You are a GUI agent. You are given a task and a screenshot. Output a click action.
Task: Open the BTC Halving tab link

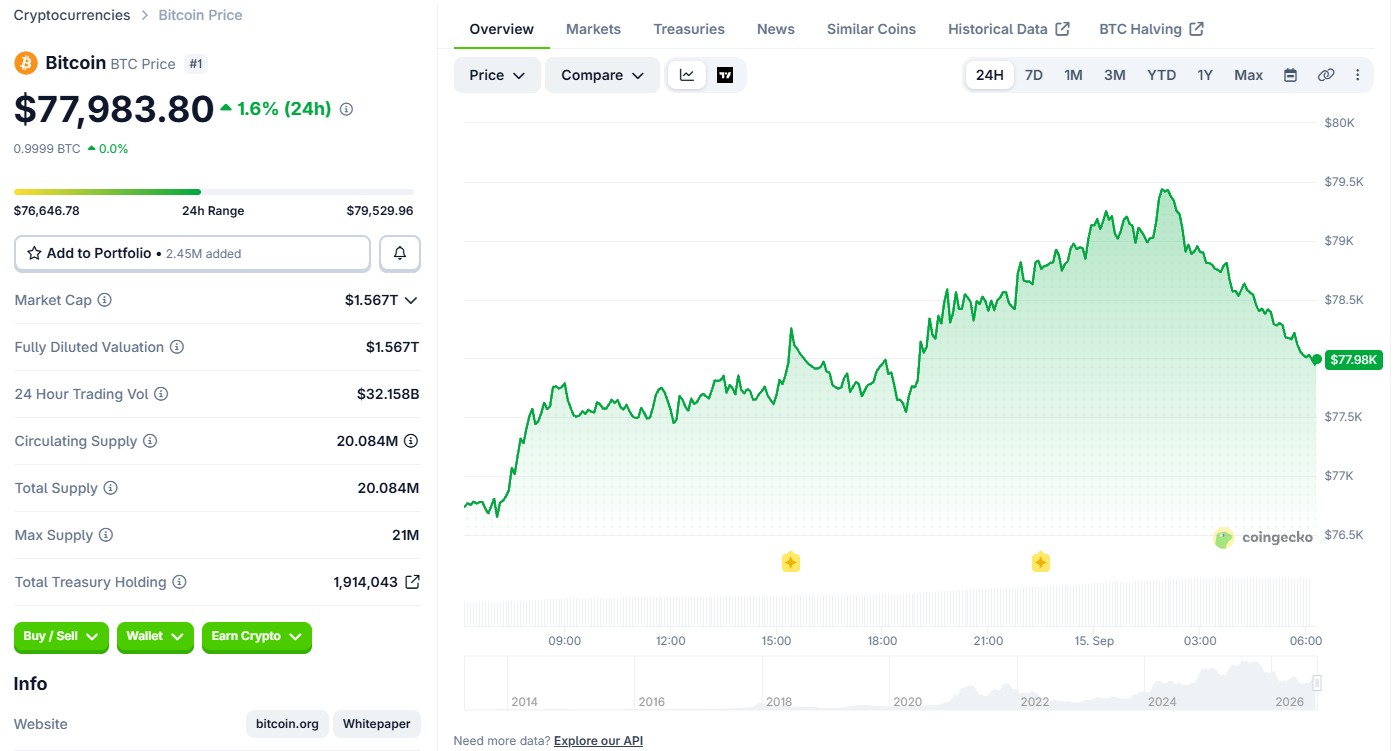click(1151, 29)
